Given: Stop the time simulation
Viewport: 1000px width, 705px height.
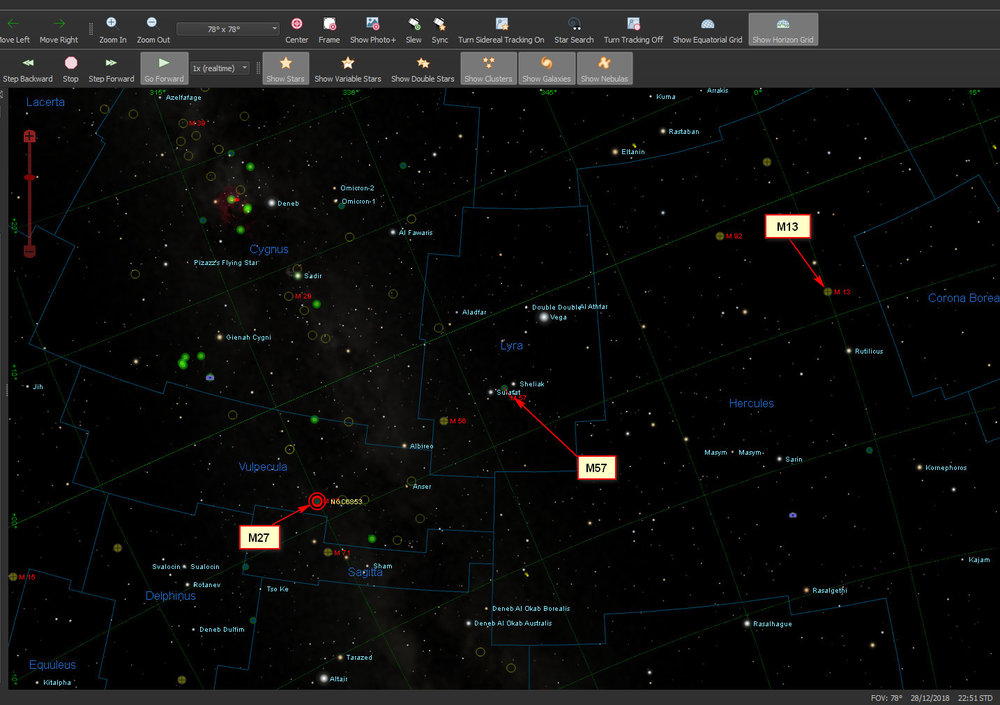Looking at the screenshot, I should point(71,69).
